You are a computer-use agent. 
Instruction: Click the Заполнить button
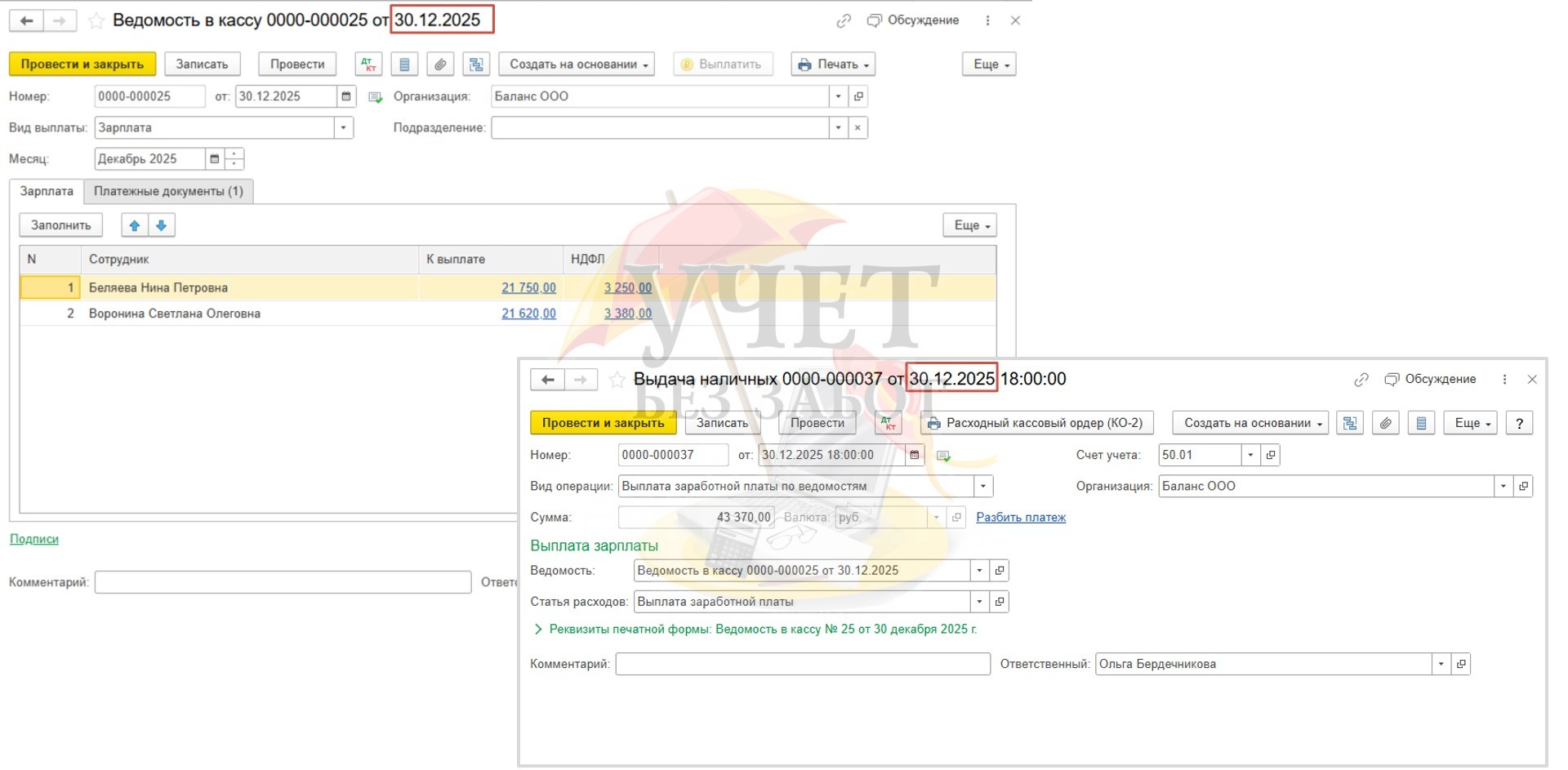point(60,225)
